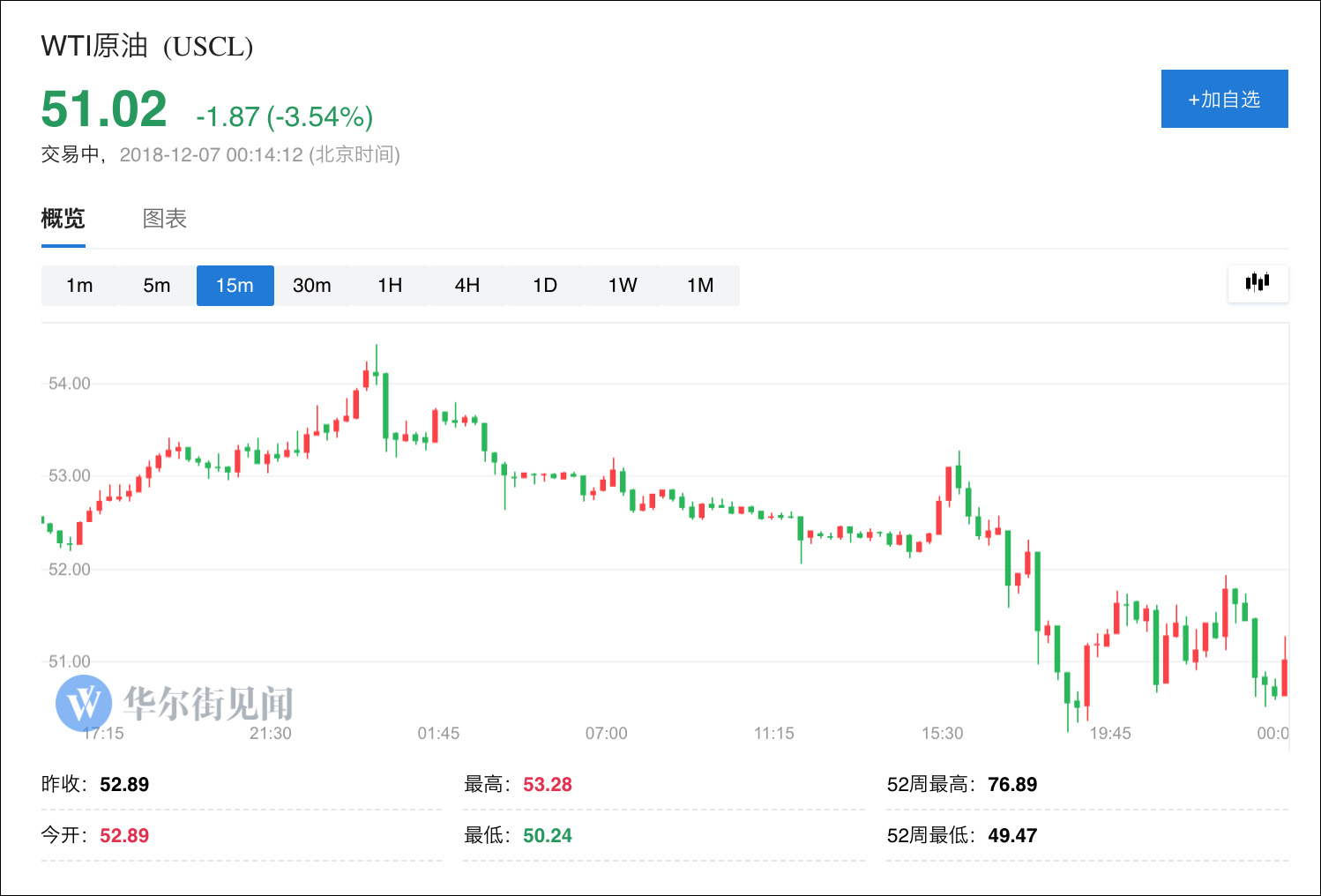Viewport: 1321px width, 896px height.
Task: Choose the 4H chart interval
Action: 468,285
